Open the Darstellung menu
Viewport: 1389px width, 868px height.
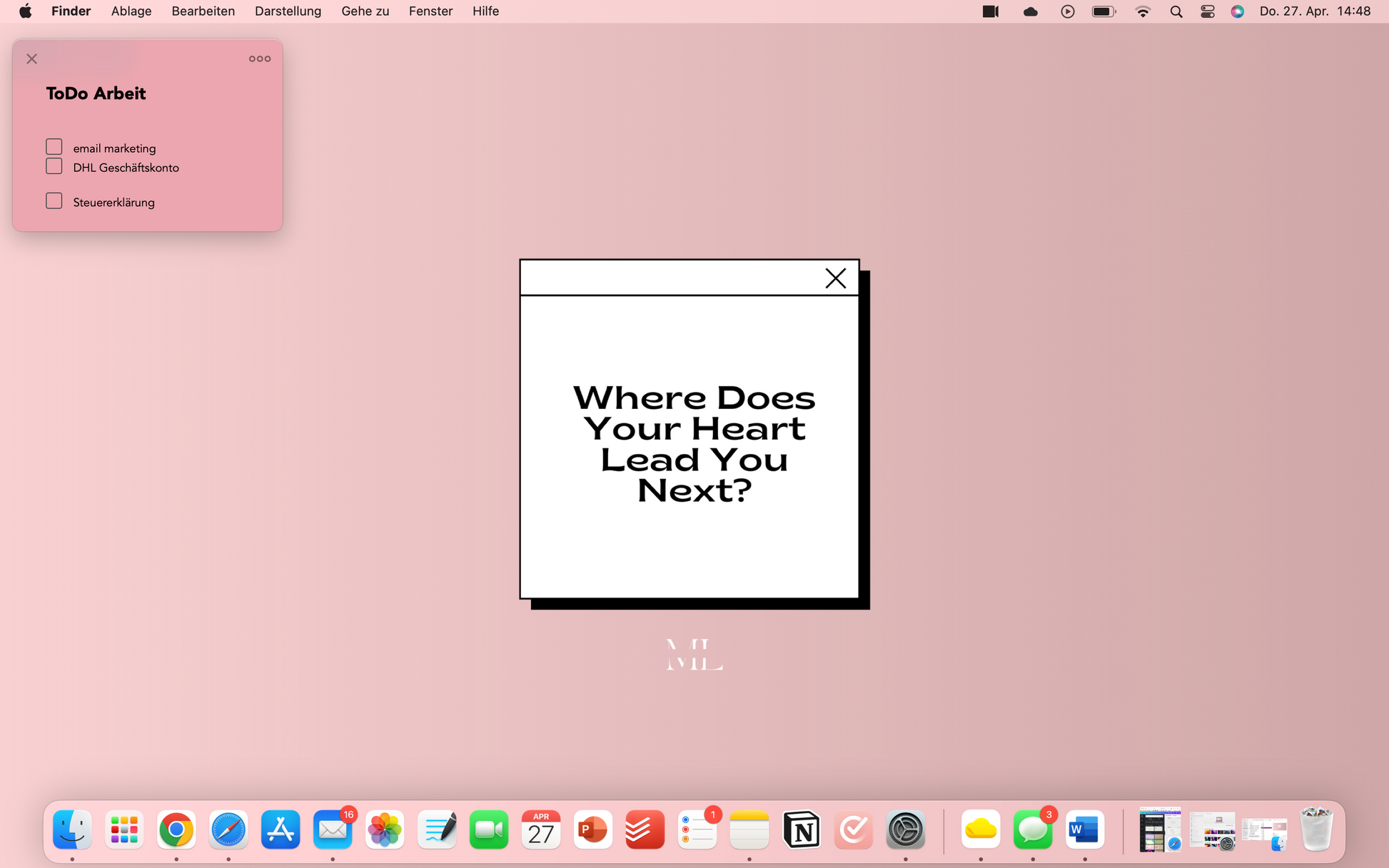[x=288, y=11]
